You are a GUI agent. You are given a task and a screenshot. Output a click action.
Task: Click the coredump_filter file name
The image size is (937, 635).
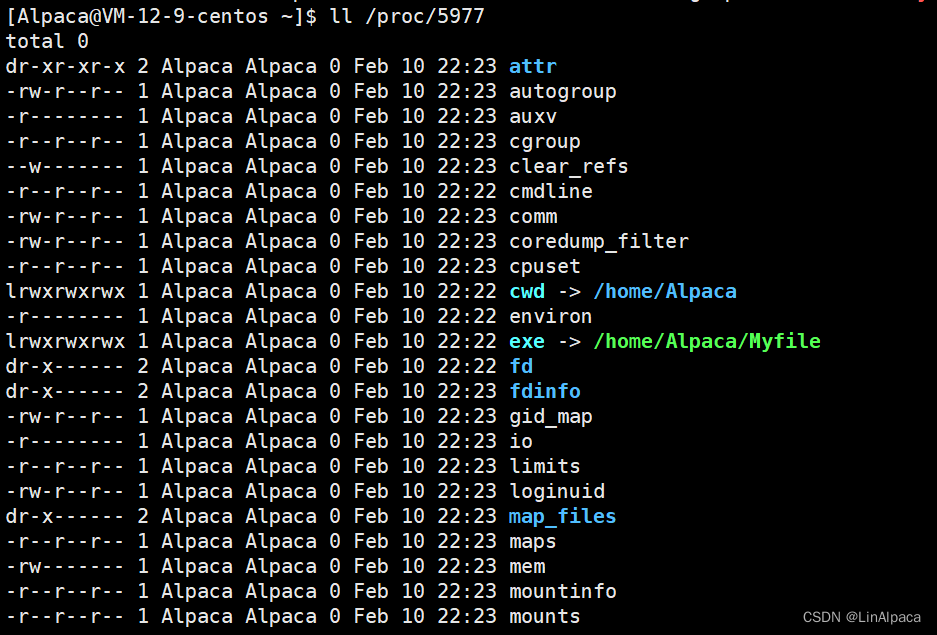point(598,242)
